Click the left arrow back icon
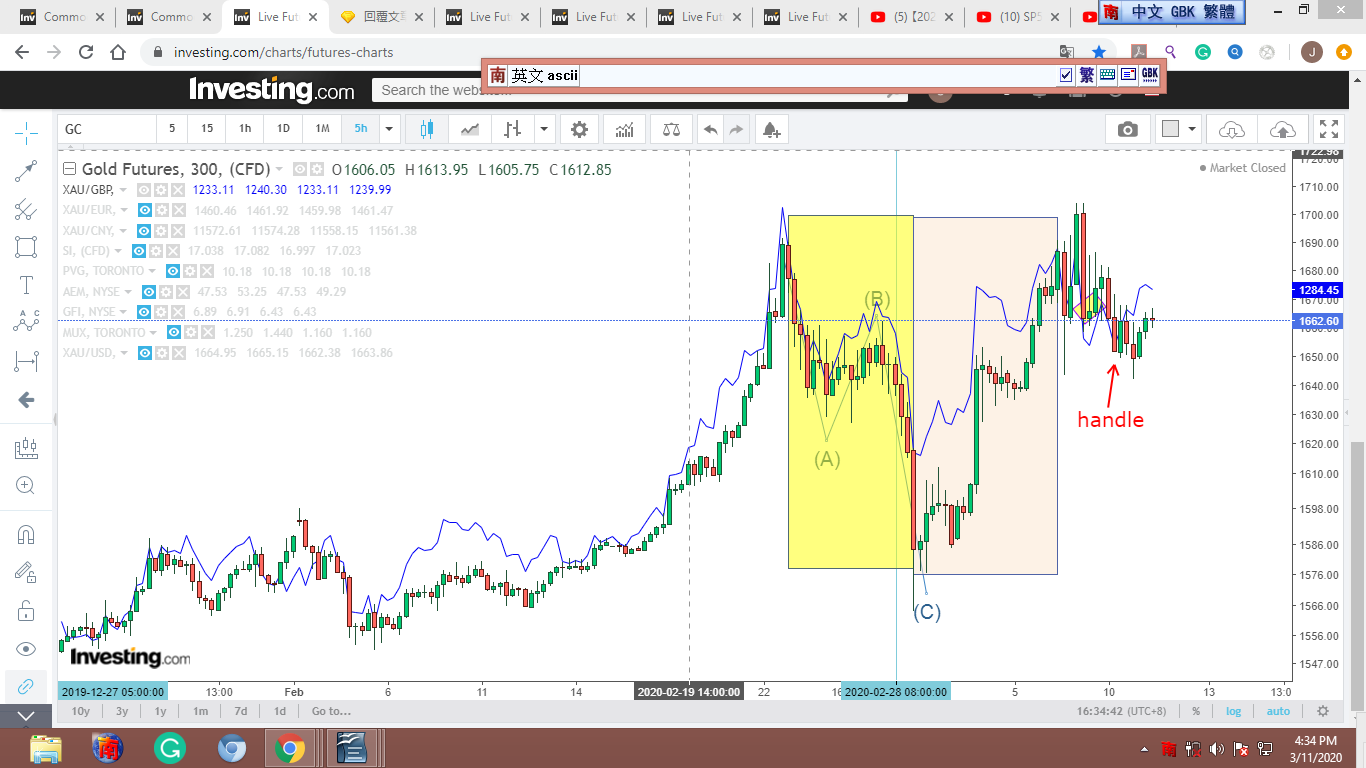 [x=27, y=400]
